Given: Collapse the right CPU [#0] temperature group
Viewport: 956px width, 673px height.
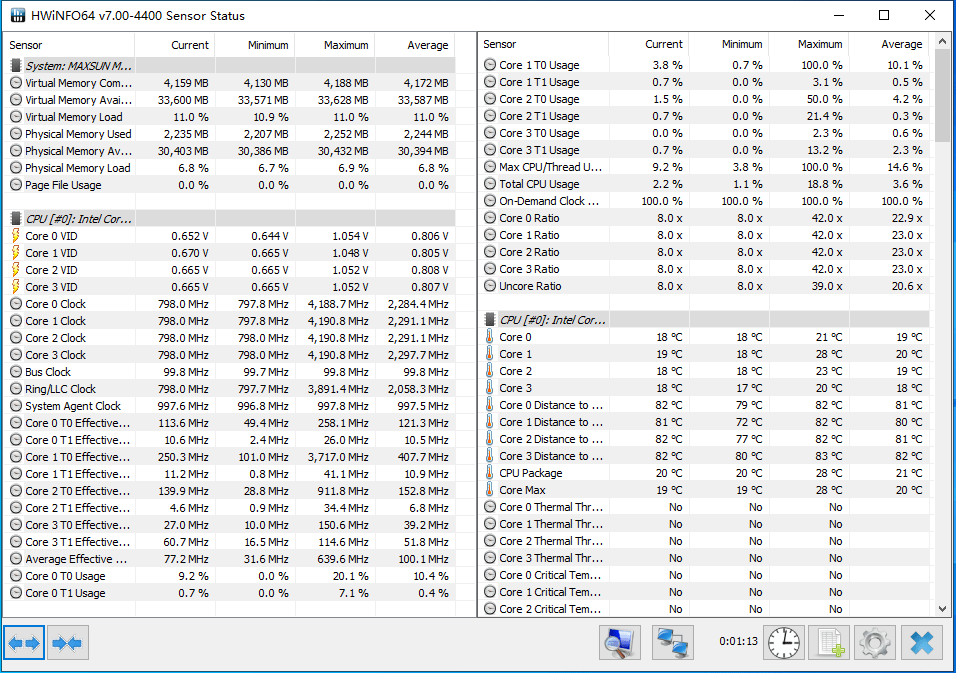Looking at the screenshot, I should point(545,320).
